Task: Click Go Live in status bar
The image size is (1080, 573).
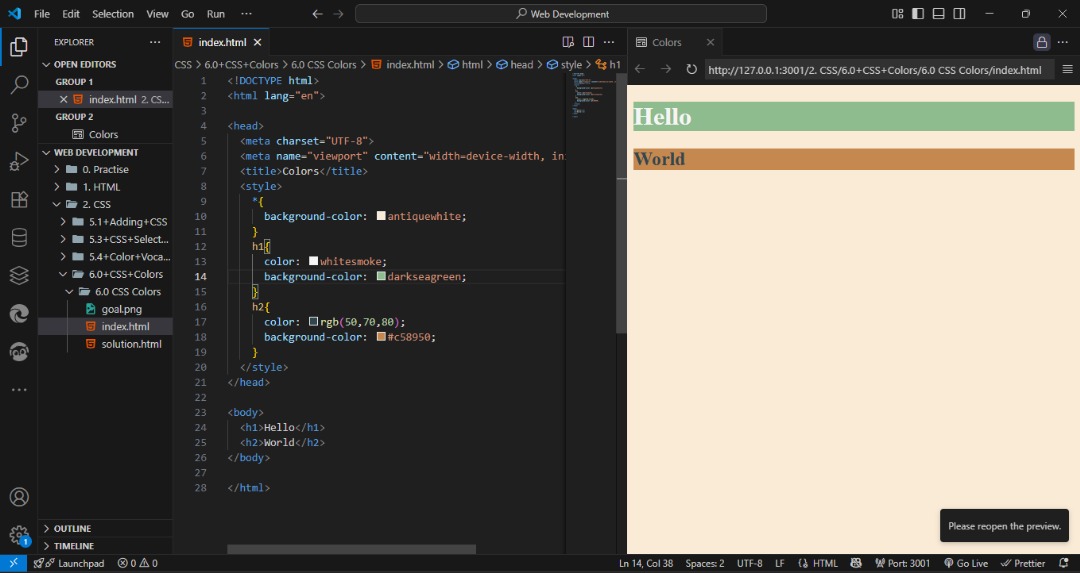Action: pos(966,563)
